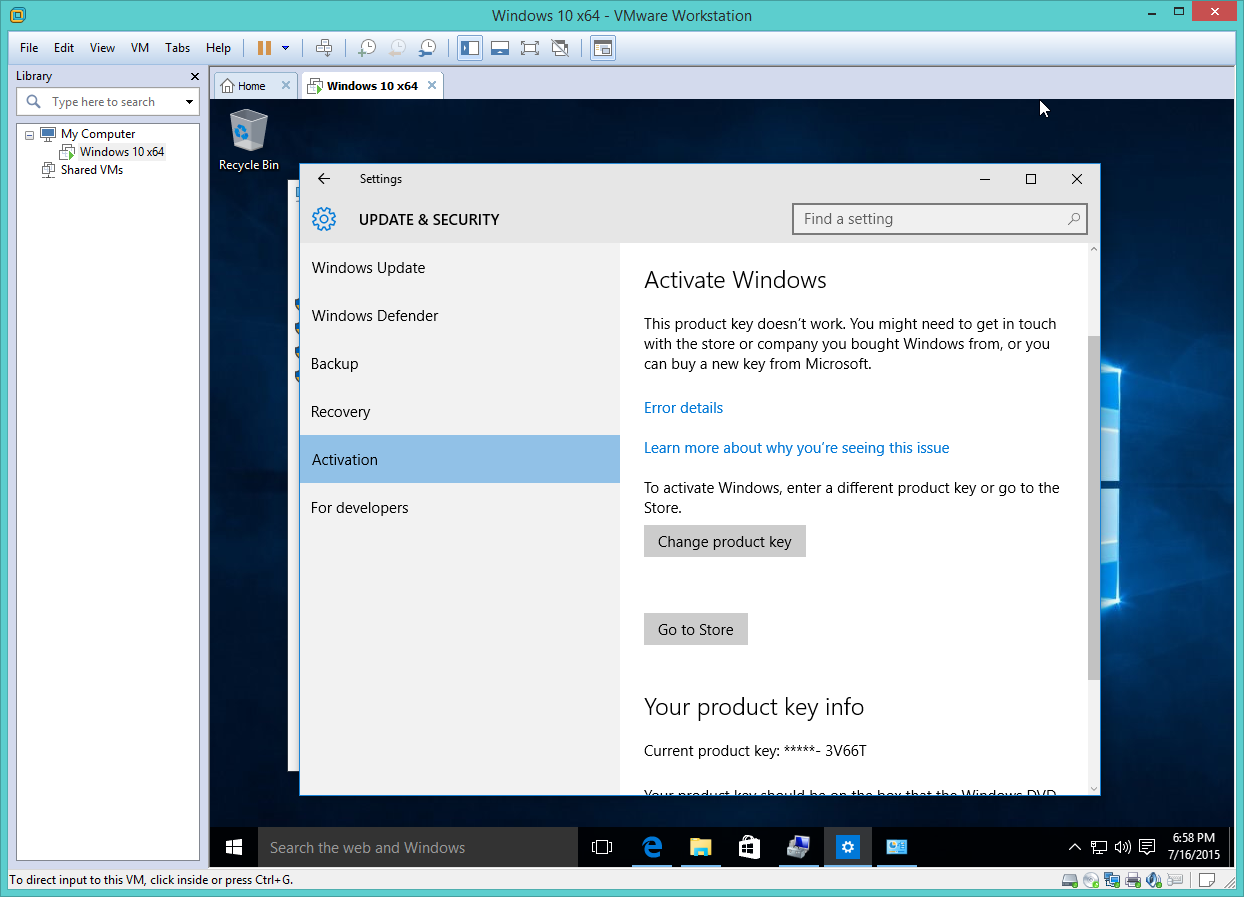Image resolution: width=1244 pixels, height=897 pixels.
Task: Click the Search the web and Windows box
Action: coord(418,847)
